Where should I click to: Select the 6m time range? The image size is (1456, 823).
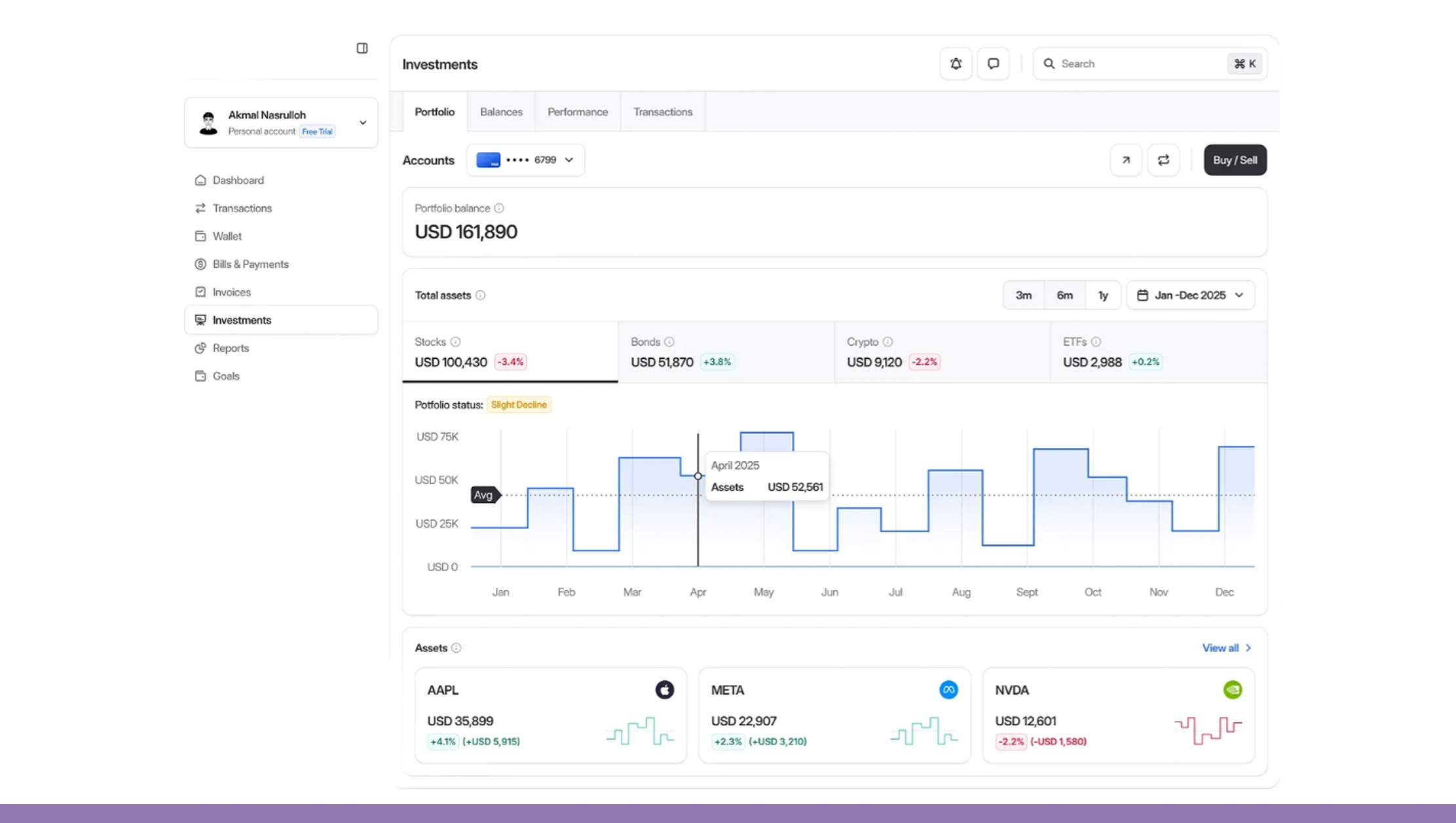coord(1064,295)
